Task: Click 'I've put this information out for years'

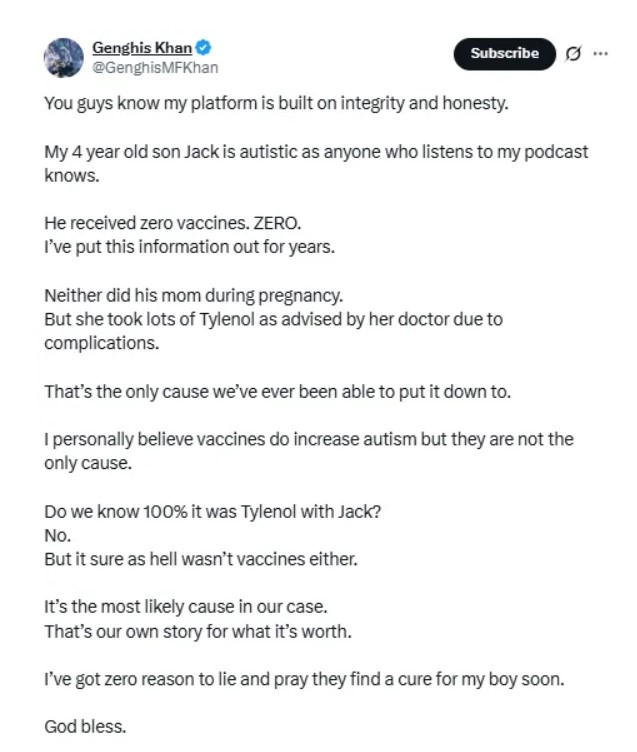Action: [189, 247]
